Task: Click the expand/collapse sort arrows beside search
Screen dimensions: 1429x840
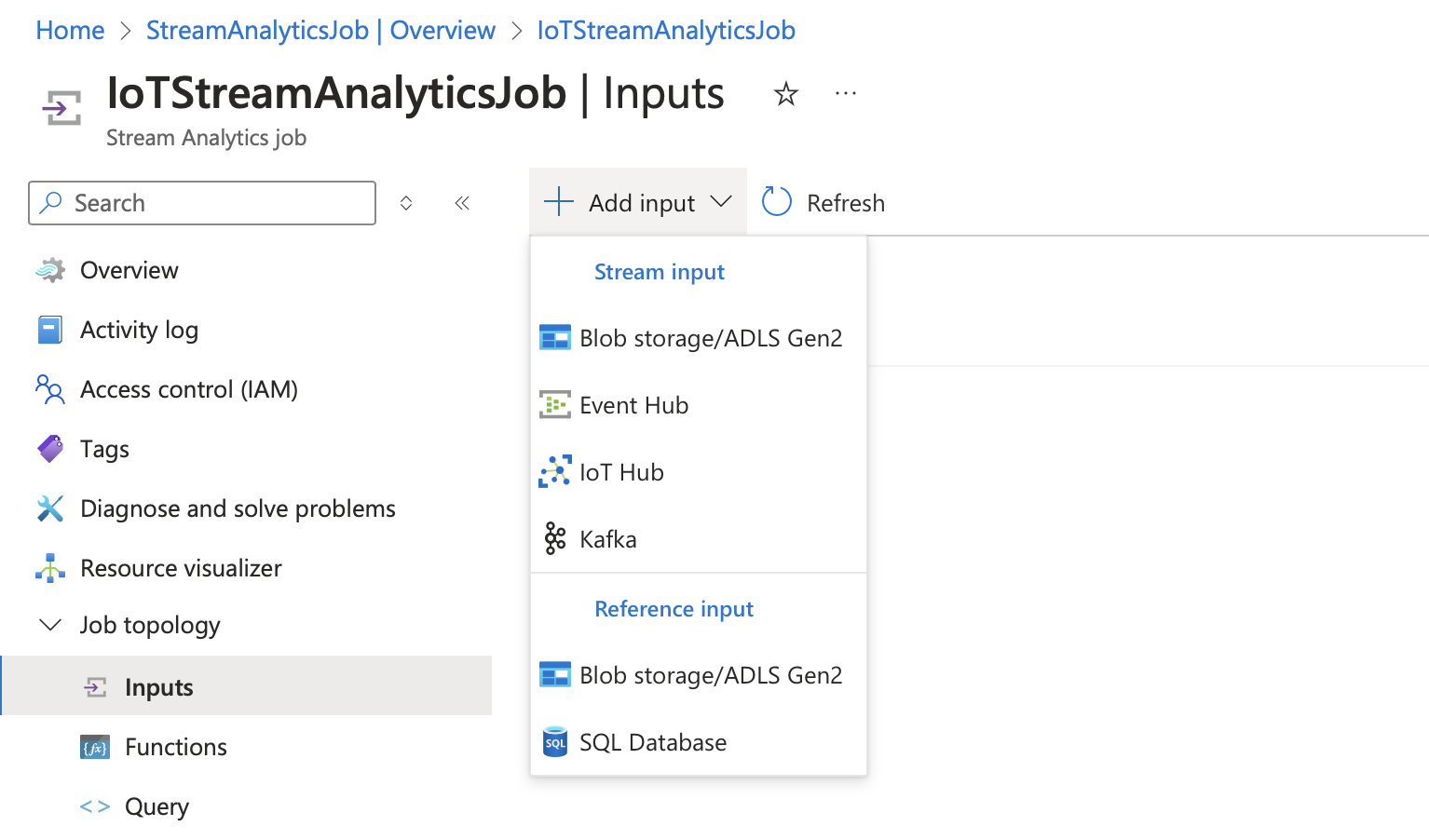Action: click(x=406, y=203)
